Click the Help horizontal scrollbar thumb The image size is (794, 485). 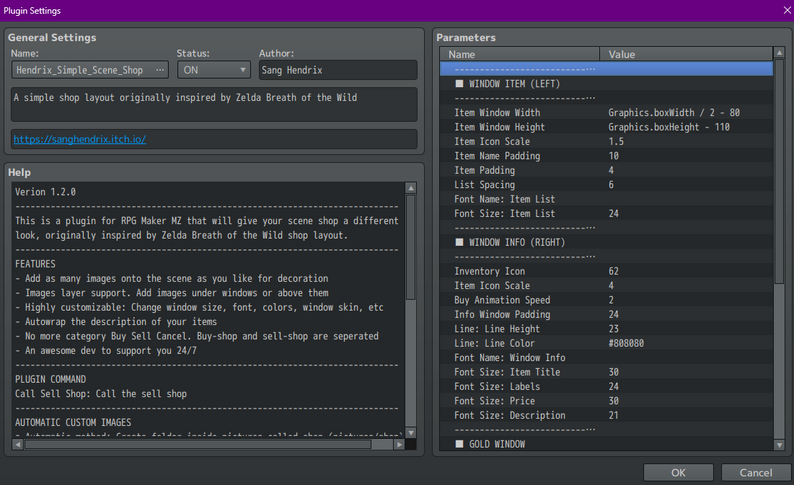pos(198,444)
